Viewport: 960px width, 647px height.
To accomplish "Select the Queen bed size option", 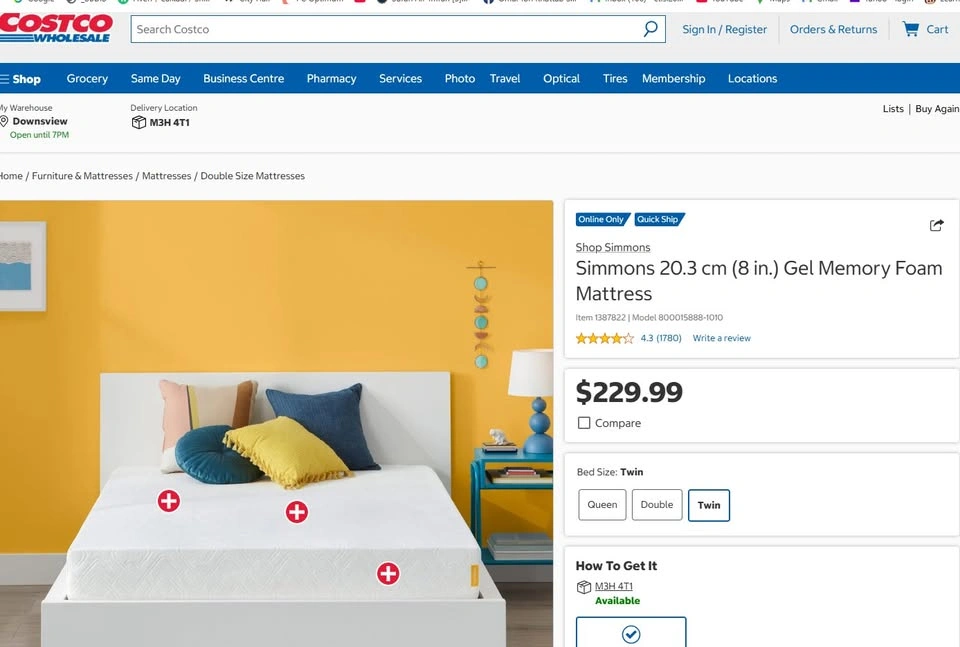I will (x=602, y=505).
